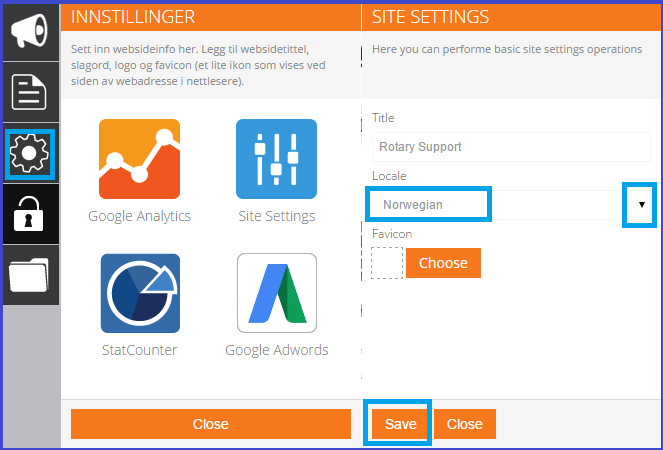The height and width of the screenshot is (450, 663).
Task: Open the Google Adwords logo icon
Action: click(277, 293)
